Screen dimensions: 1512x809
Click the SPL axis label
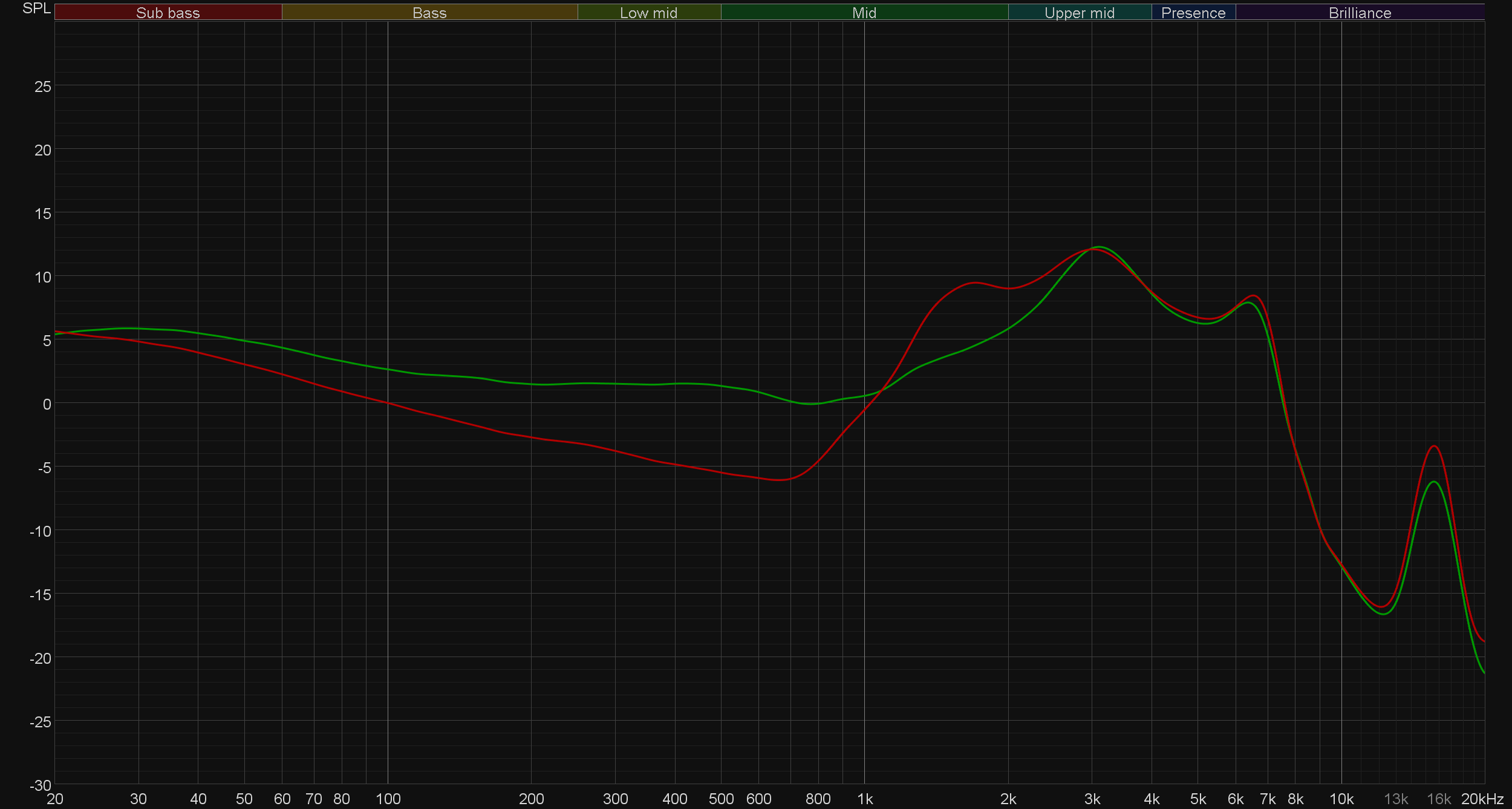pyautogui.click(x=36, y=8)
